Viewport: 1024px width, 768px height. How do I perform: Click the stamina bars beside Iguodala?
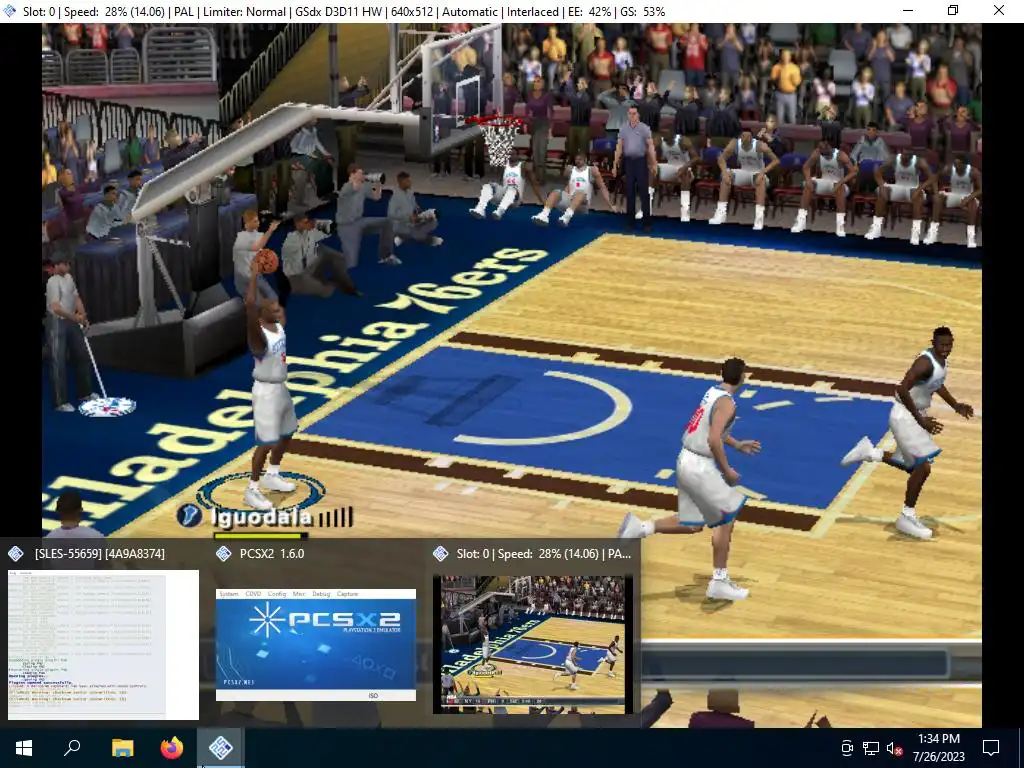(336, 518)
